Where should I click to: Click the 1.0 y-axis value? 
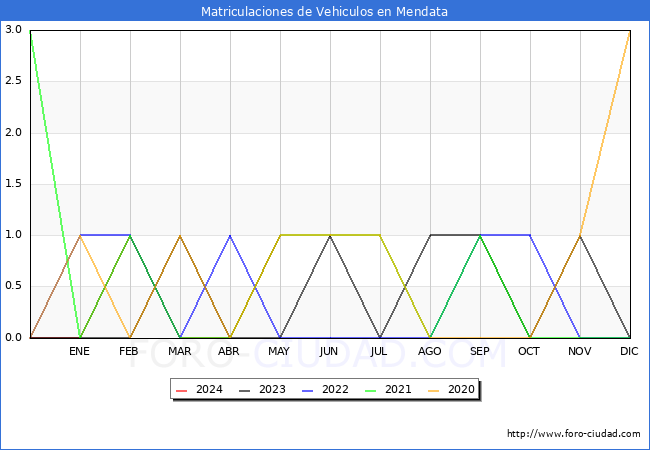(13, 235)
